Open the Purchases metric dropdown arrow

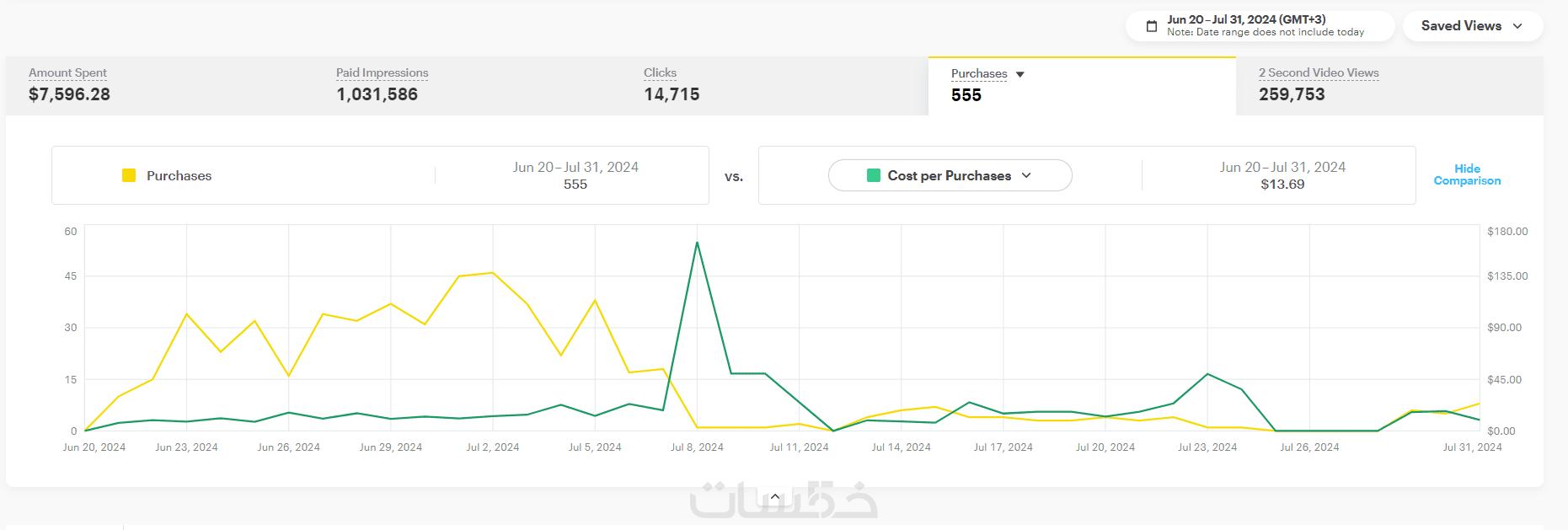1020,74
